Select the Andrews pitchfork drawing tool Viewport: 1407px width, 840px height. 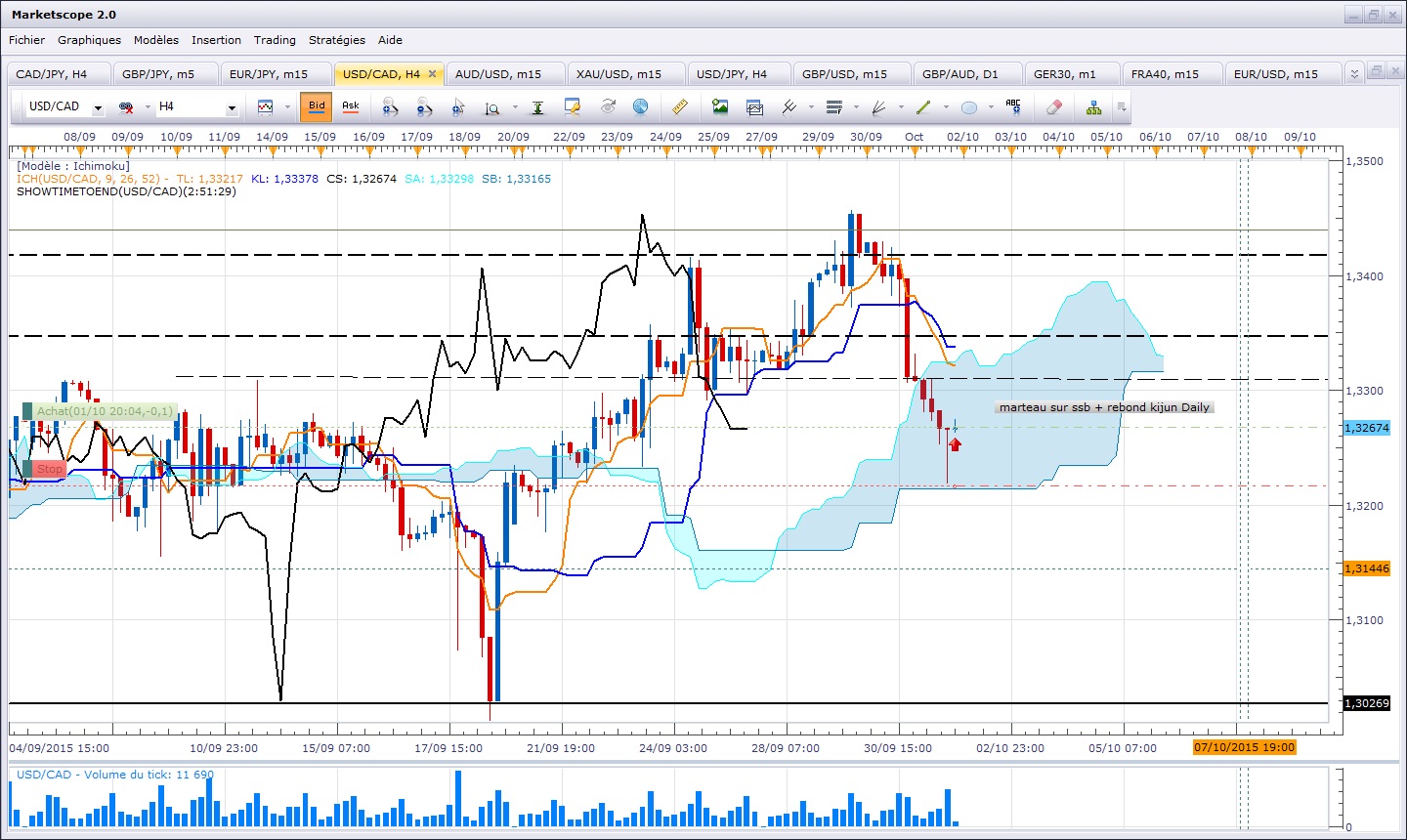789,106
